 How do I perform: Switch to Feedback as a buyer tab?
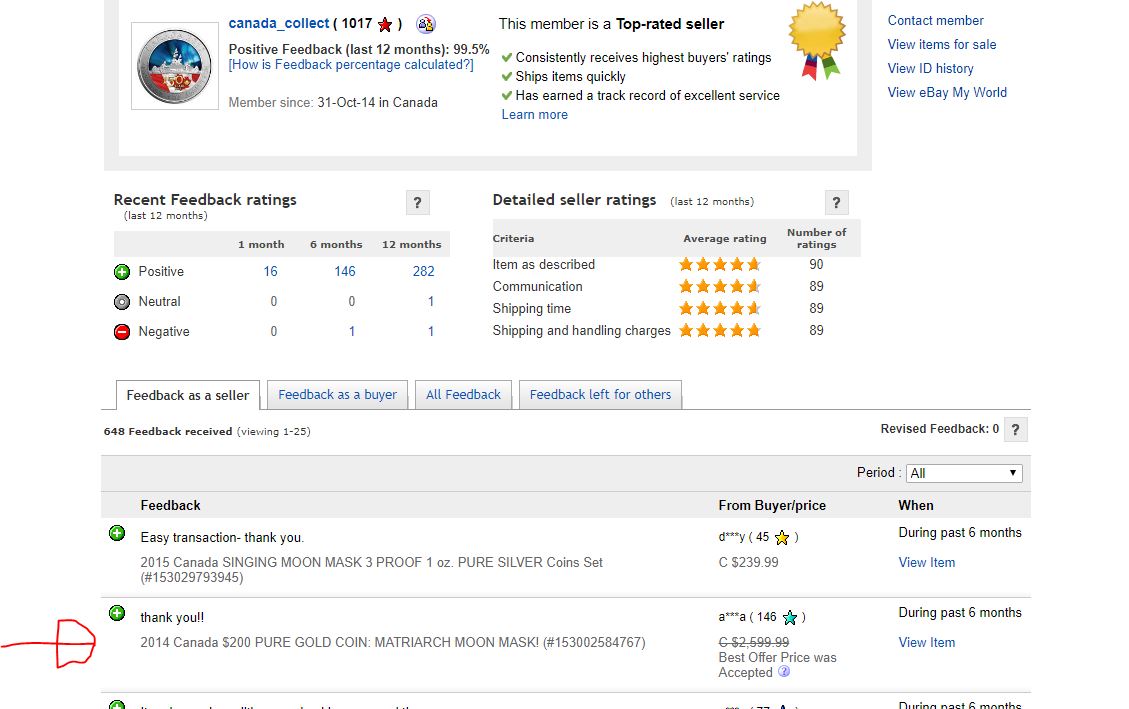click(x=338, y=394)
